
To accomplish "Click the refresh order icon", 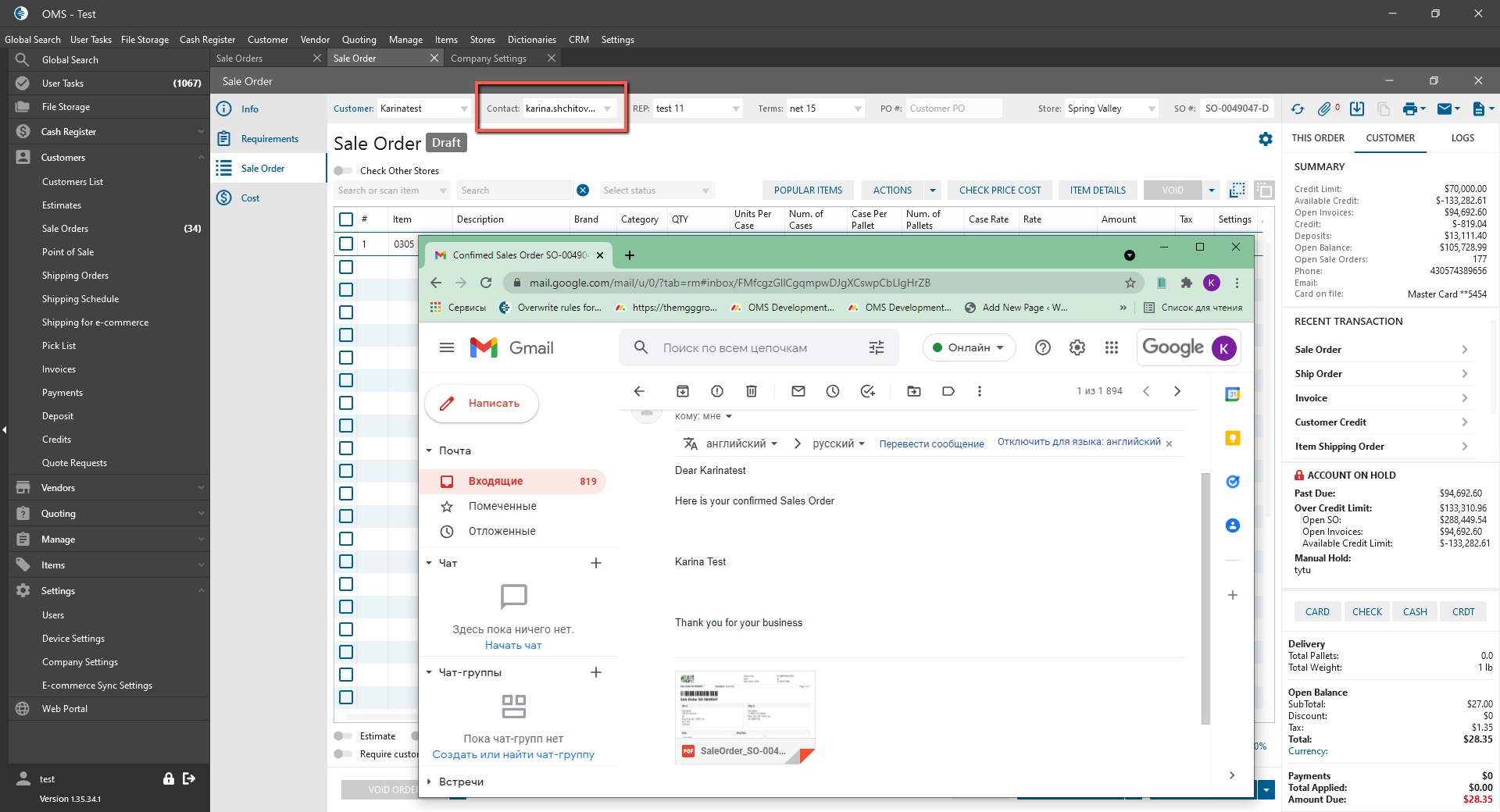I will coord(1298,109).
